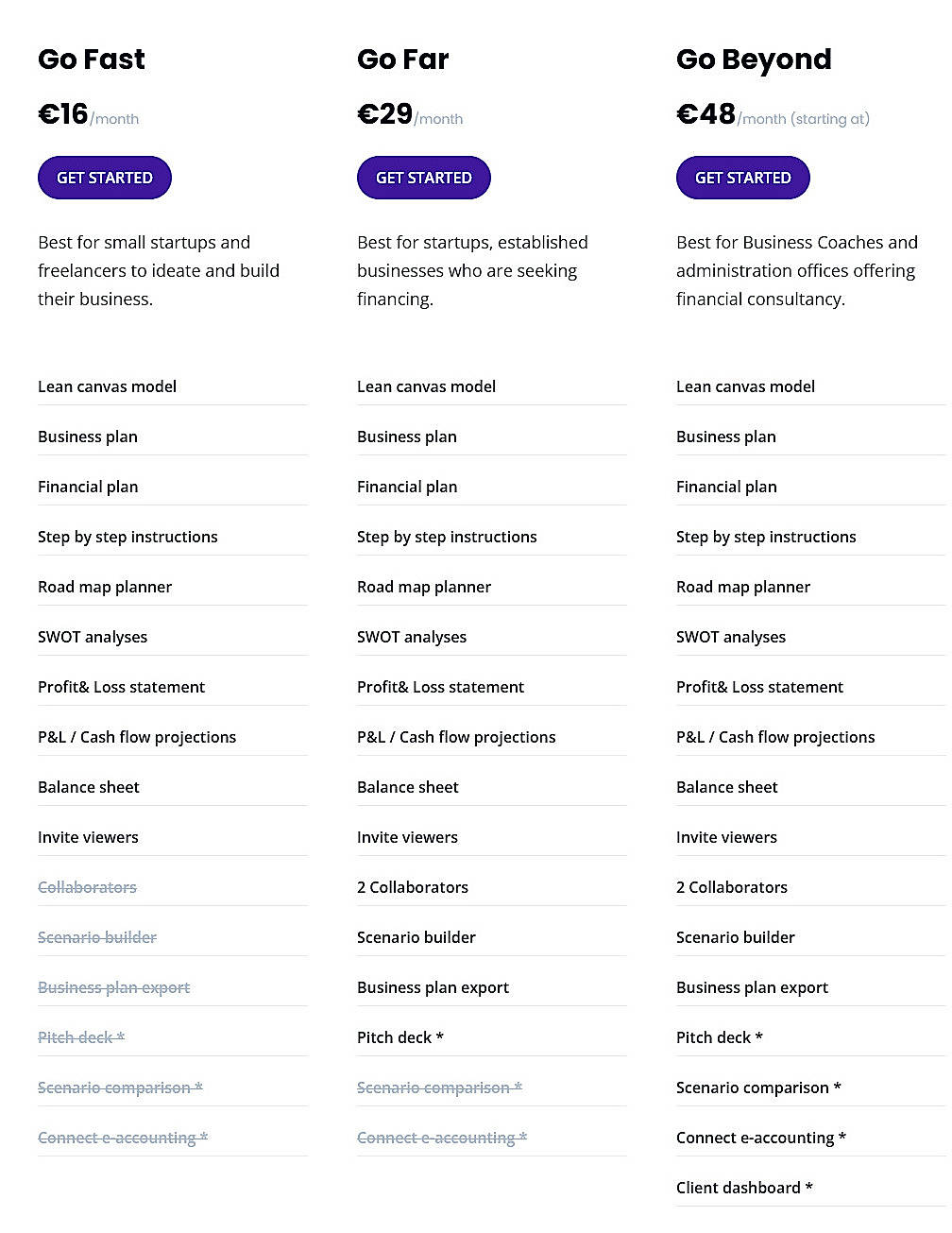Click Balance sheet under Go Beyond

coord(727,786)
